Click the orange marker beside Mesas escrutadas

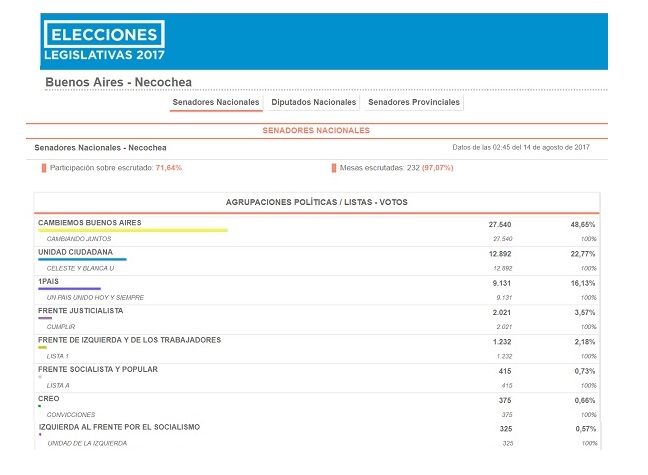334,168
